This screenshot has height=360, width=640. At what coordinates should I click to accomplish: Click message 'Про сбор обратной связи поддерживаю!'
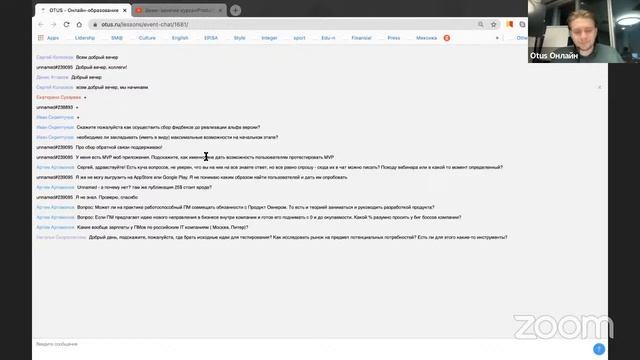click(x=119, y=147)
